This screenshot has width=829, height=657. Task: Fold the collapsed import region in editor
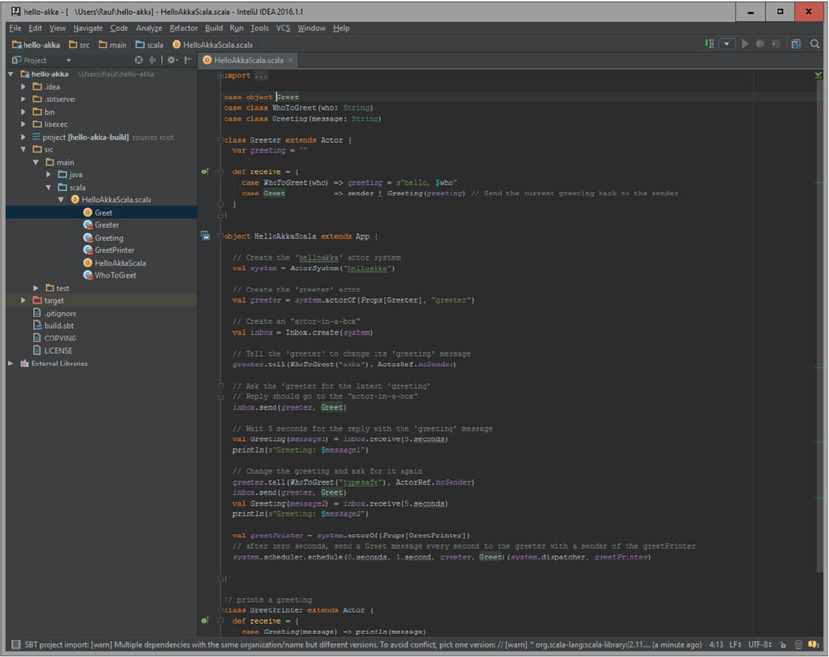tap(221, 75)
